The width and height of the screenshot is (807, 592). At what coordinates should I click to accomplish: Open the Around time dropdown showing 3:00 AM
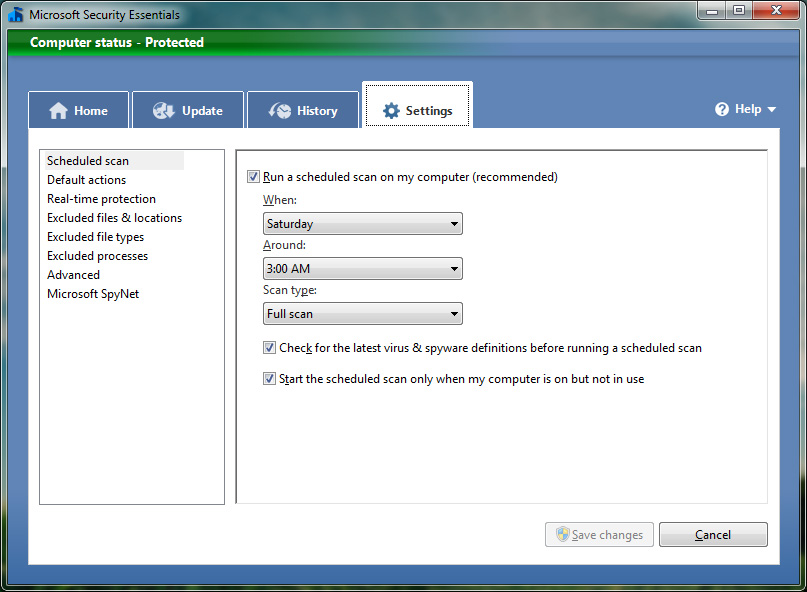[x=363, y=269]
